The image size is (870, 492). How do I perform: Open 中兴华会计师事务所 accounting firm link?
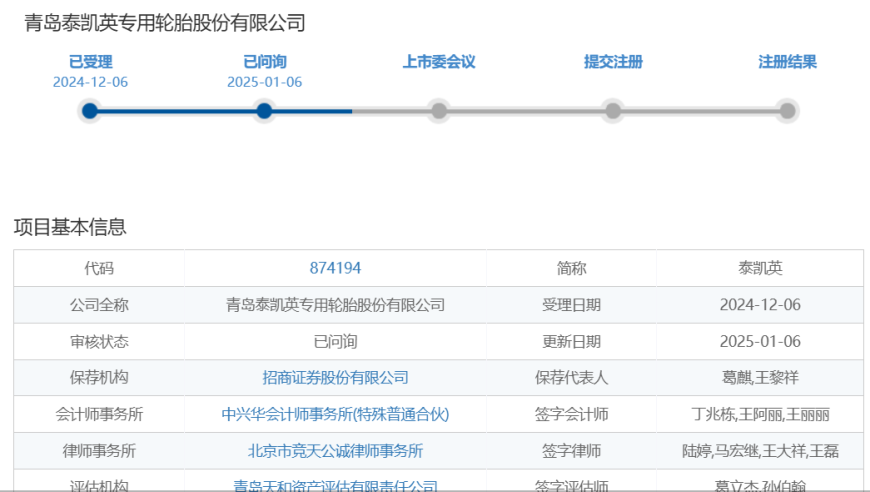(335, 414)
